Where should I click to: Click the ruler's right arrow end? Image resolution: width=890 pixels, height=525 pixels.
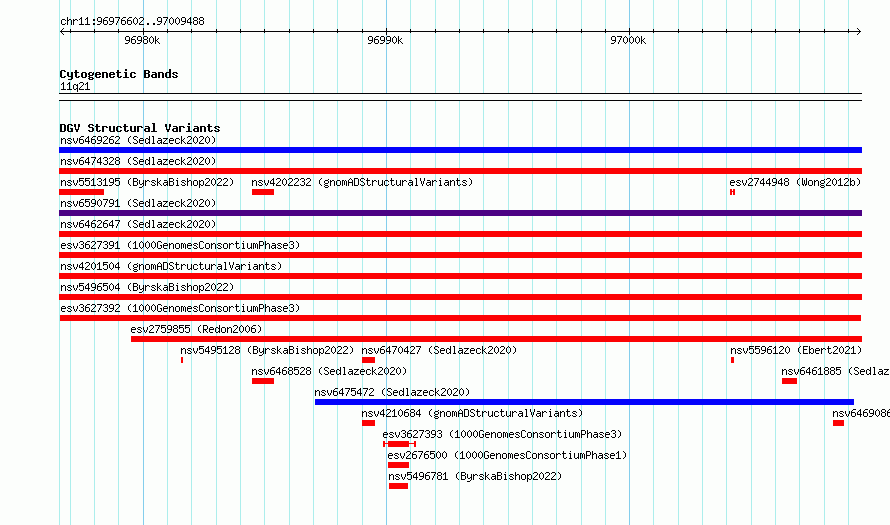(859, 31)
